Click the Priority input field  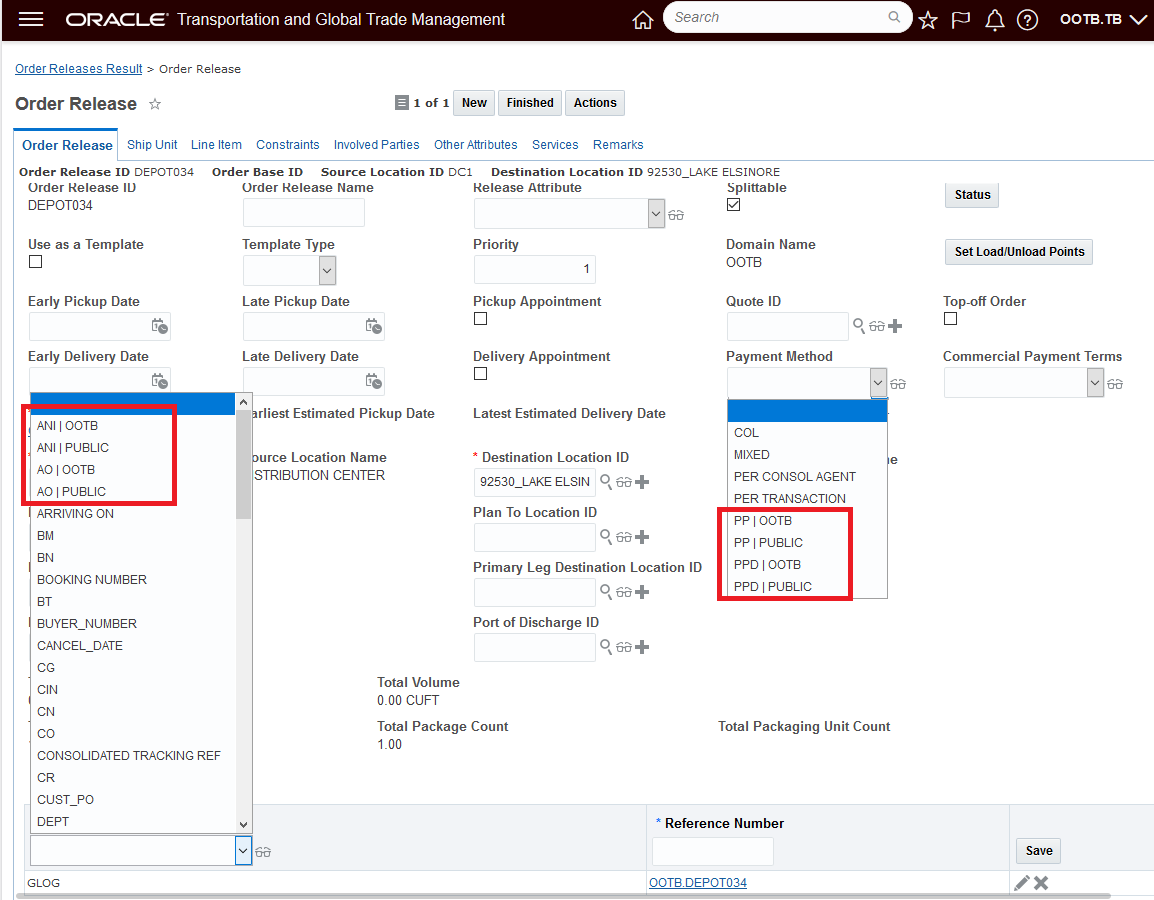pos(534,269)
